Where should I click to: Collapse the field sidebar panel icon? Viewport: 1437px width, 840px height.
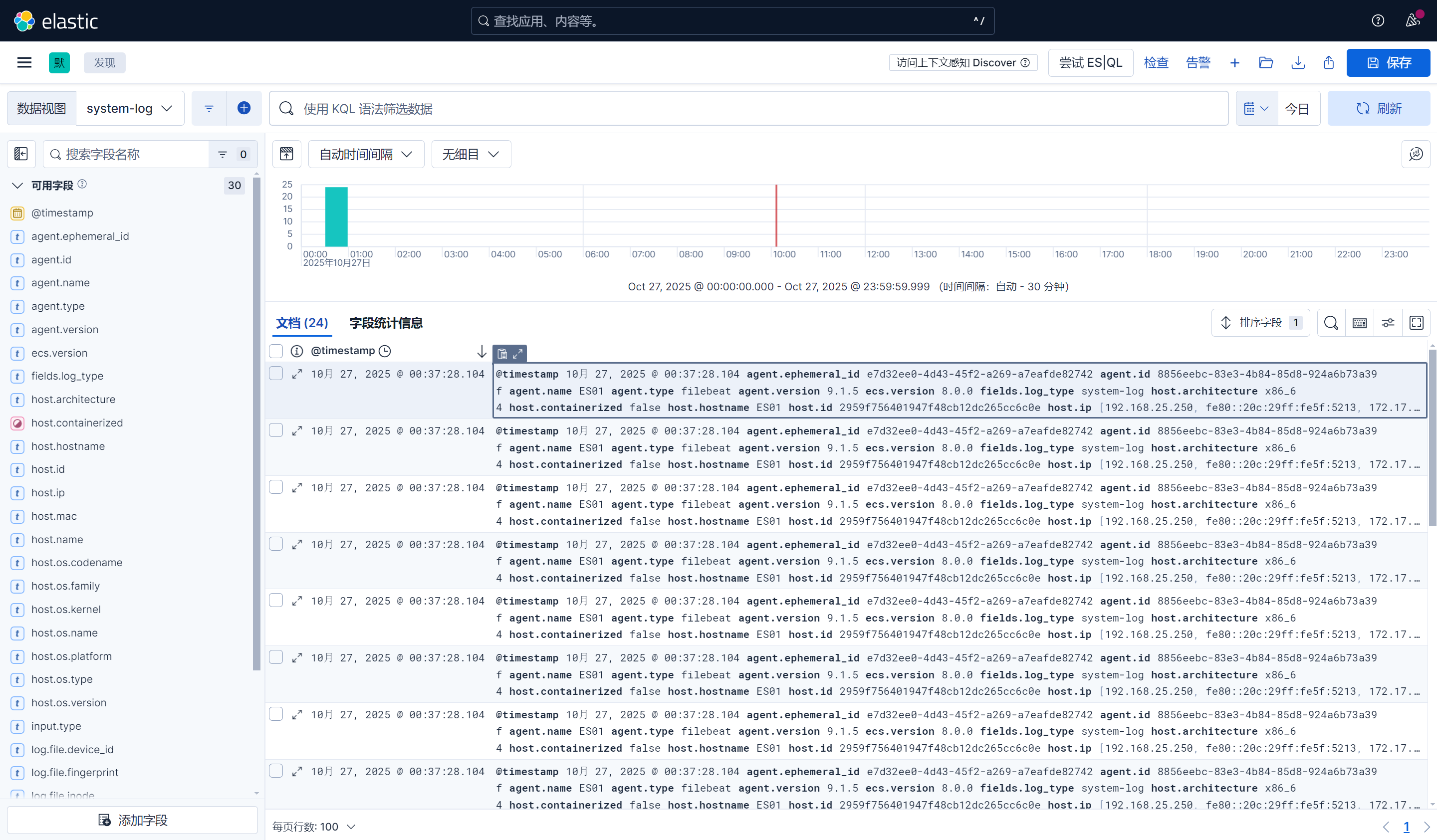pos(21,154)
